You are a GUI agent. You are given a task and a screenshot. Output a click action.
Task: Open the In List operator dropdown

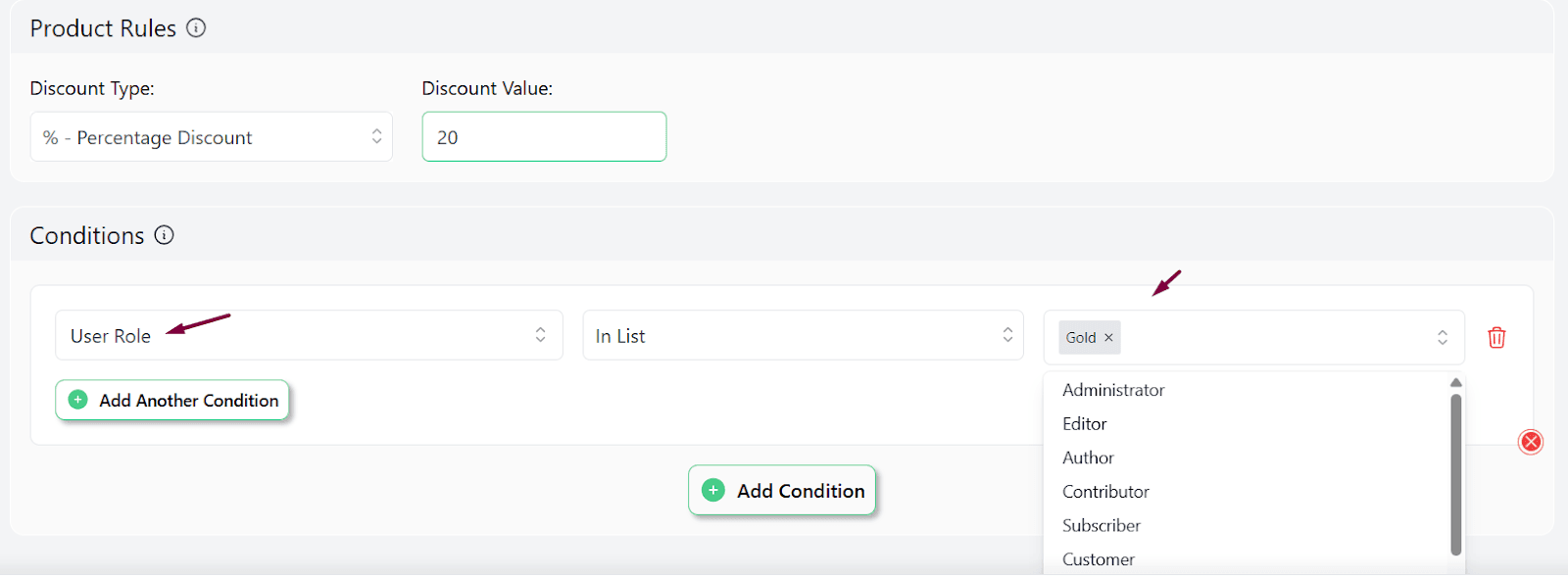point(803,336)
